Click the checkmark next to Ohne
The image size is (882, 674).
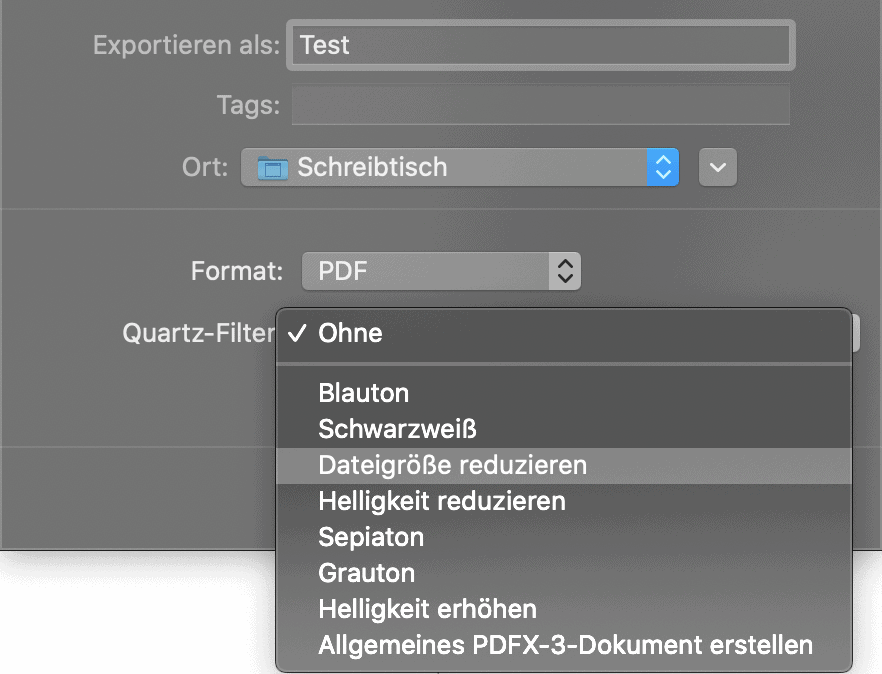(298, 333)
